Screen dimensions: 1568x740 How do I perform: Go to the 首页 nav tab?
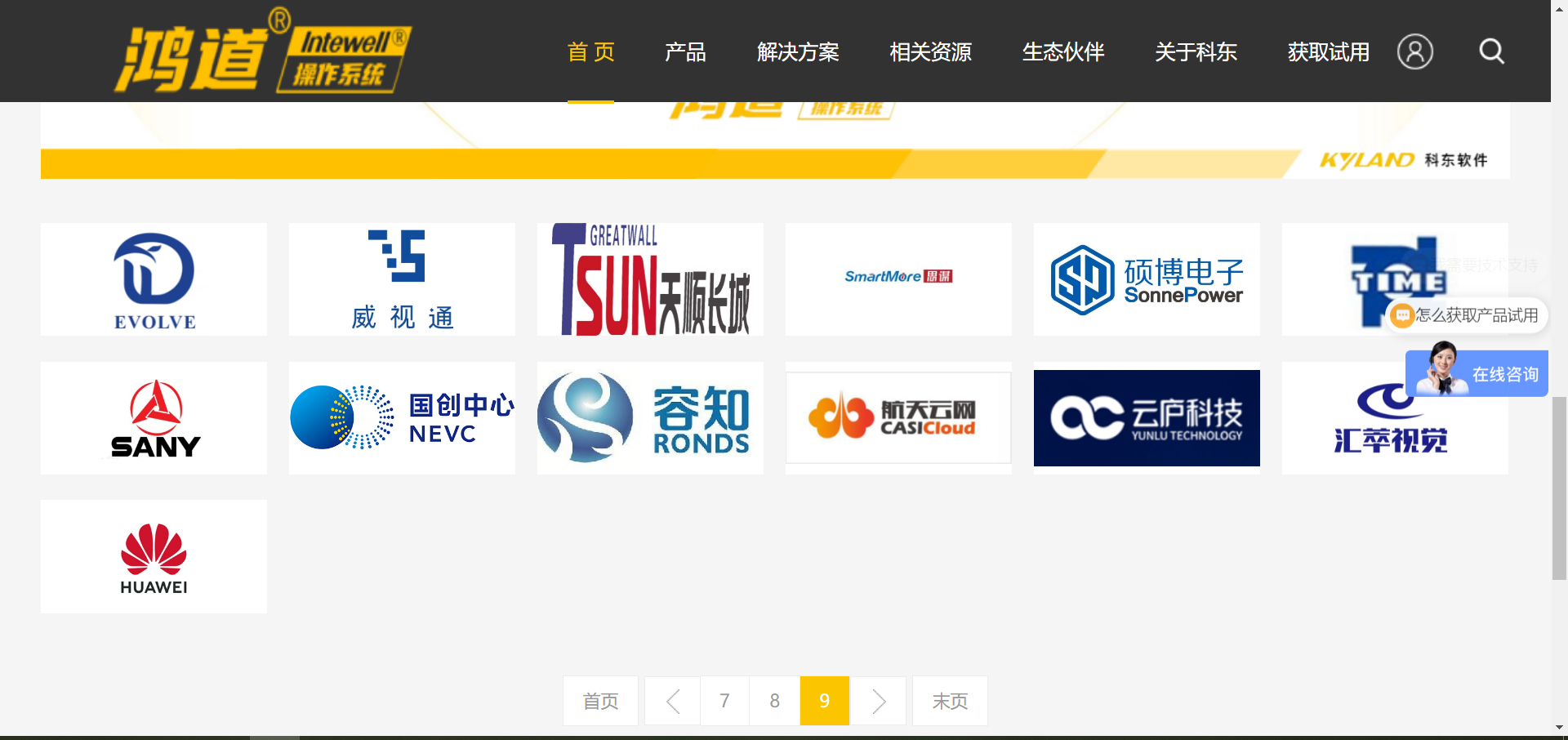pos(590,52)
